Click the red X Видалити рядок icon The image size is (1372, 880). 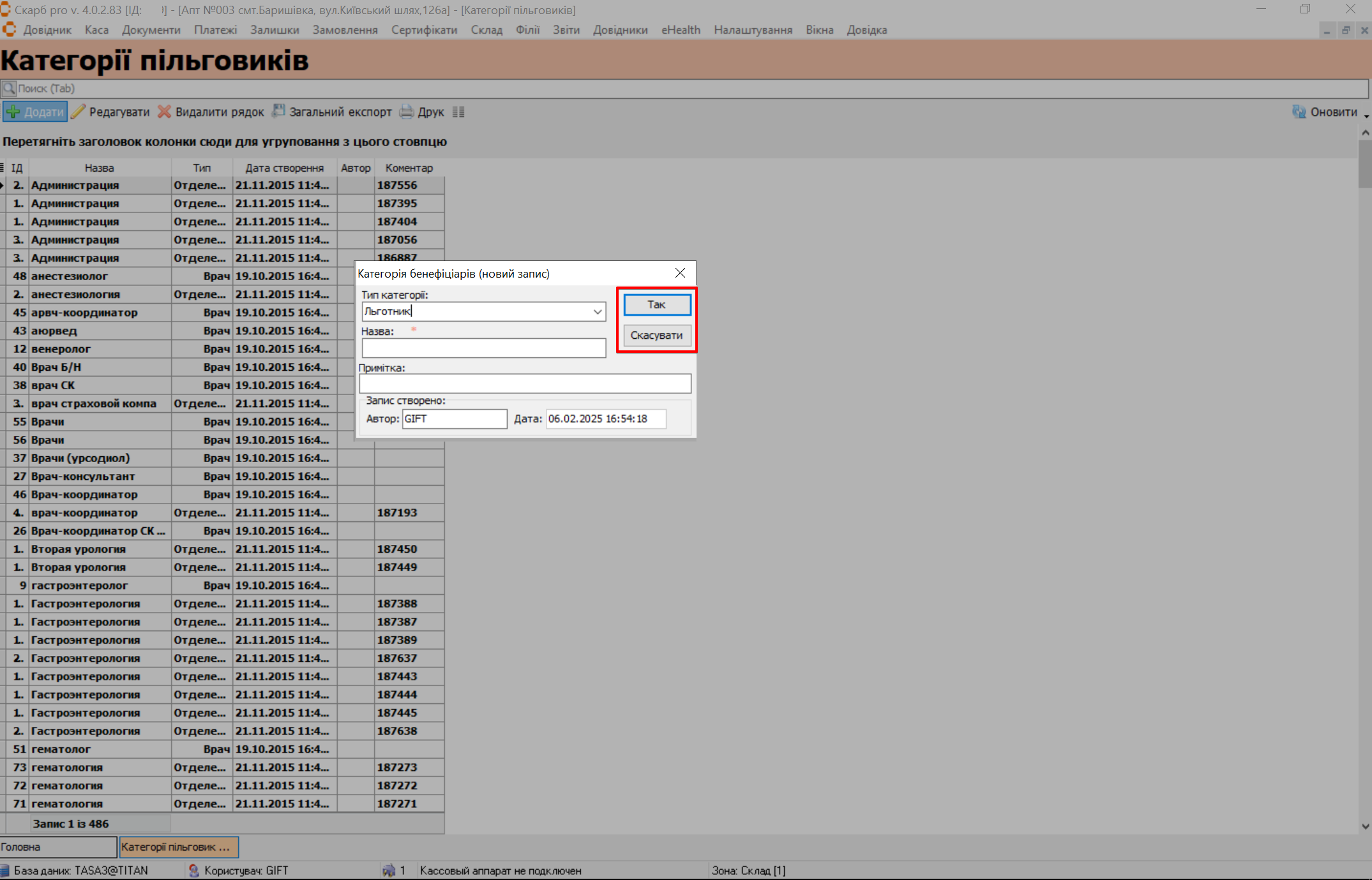tap(164, 112)
